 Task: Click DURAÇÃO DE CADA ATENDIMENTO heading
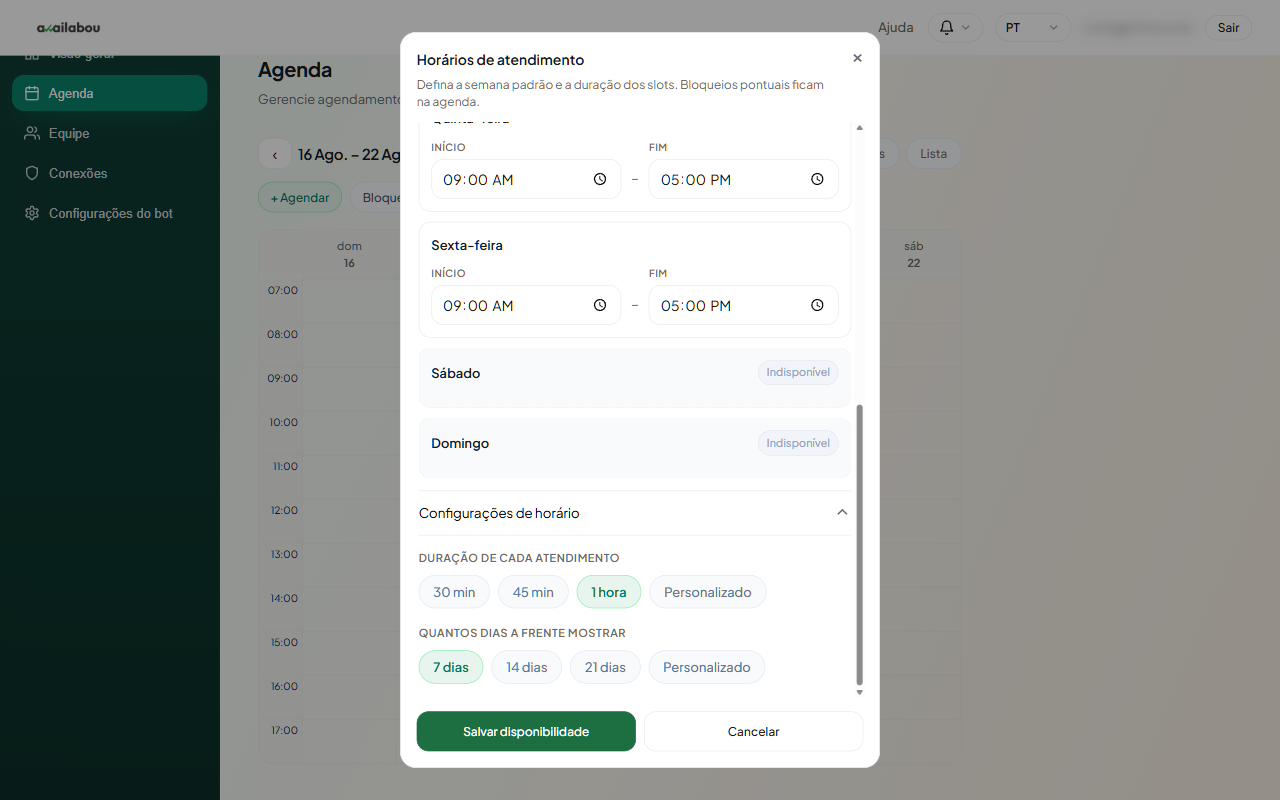point(519,558)
